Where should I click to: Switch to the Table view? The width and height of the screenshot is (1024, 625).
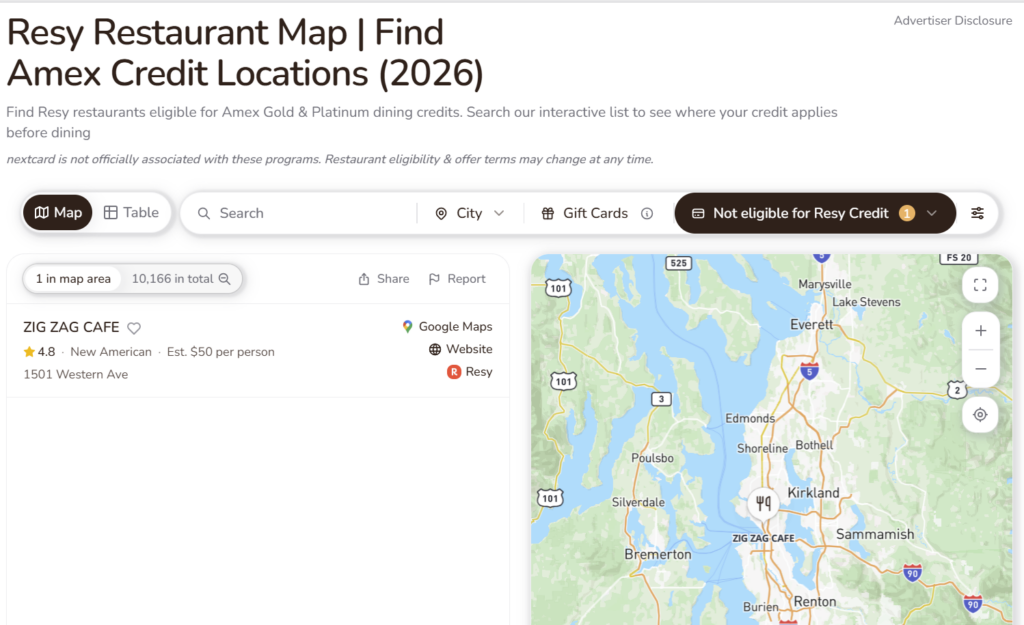131,213
